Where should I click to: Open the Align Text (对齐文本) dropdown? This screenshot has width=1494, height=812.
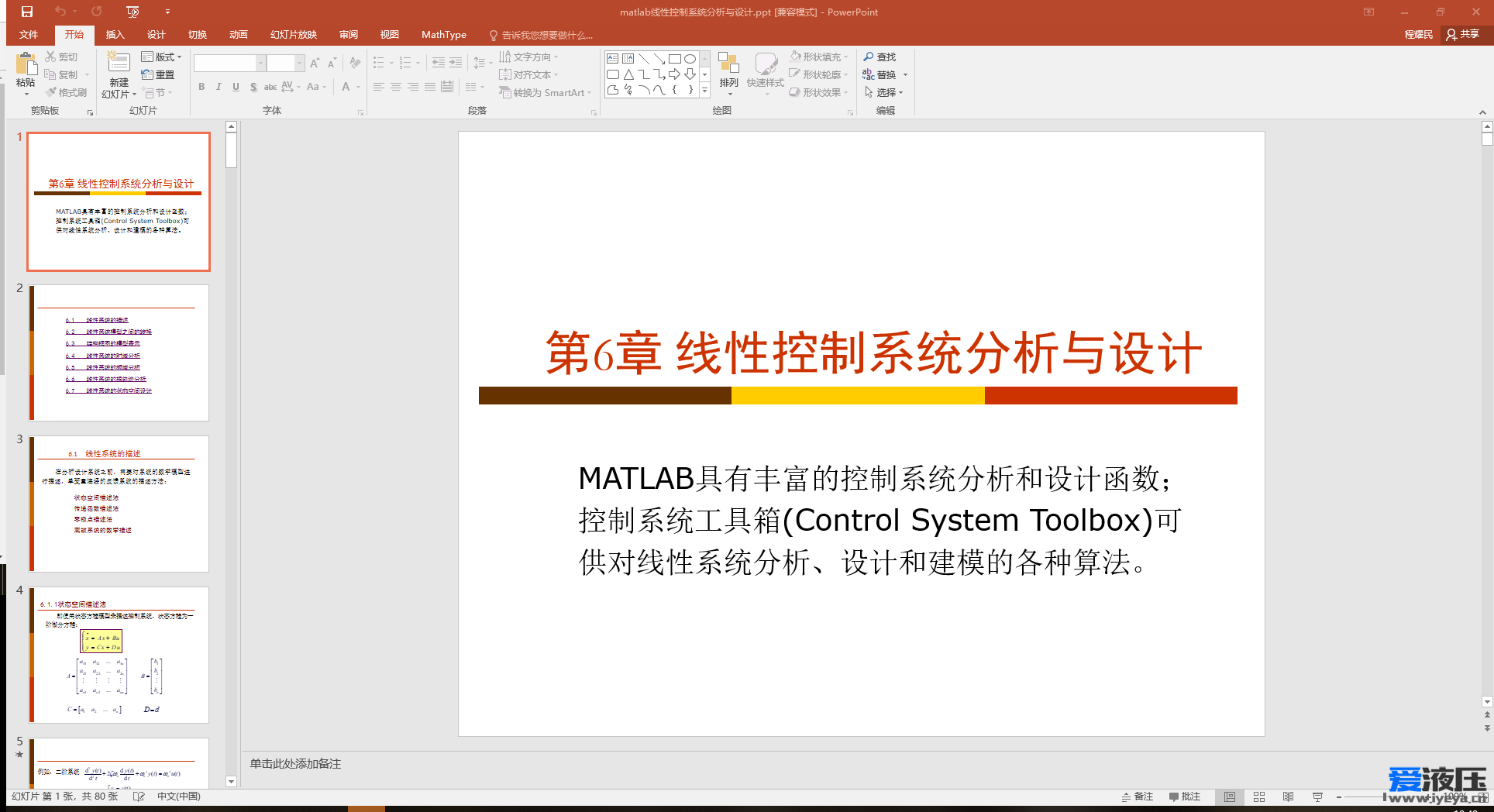[x=528, y=74]
